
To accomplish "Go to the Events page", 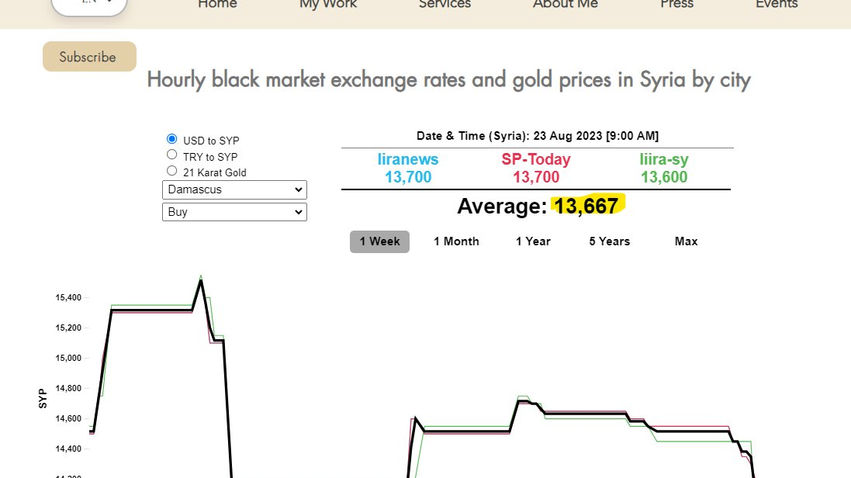I will pyautogui.click(x=776, y=4).
